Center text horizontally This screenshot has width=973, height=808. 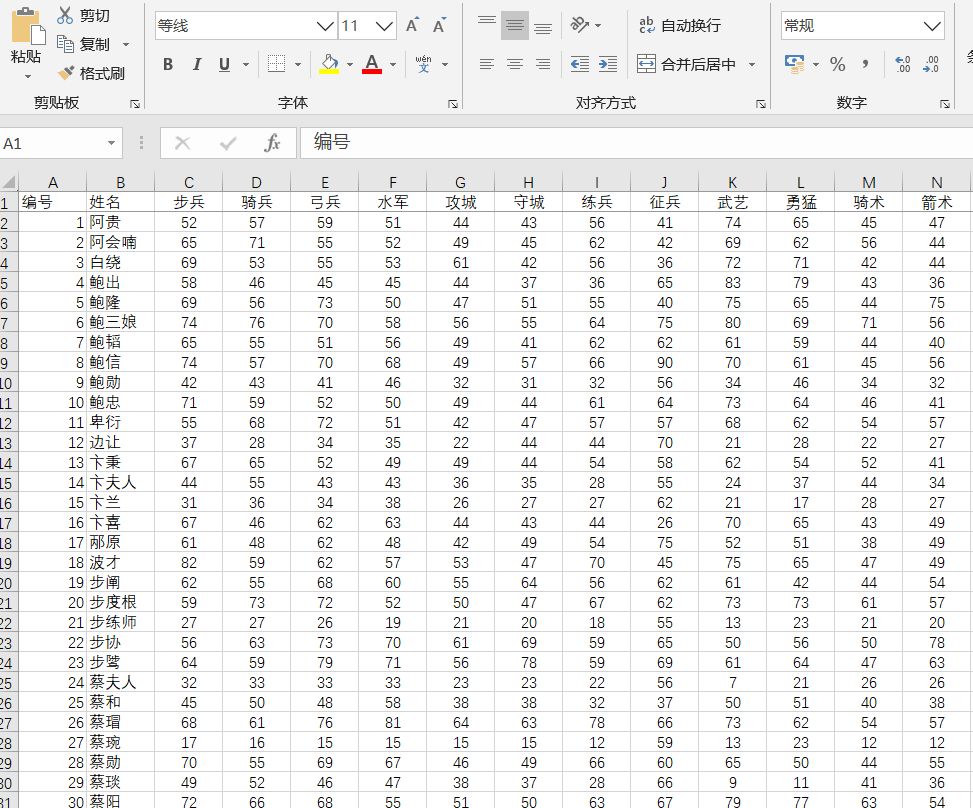(515, 64)
